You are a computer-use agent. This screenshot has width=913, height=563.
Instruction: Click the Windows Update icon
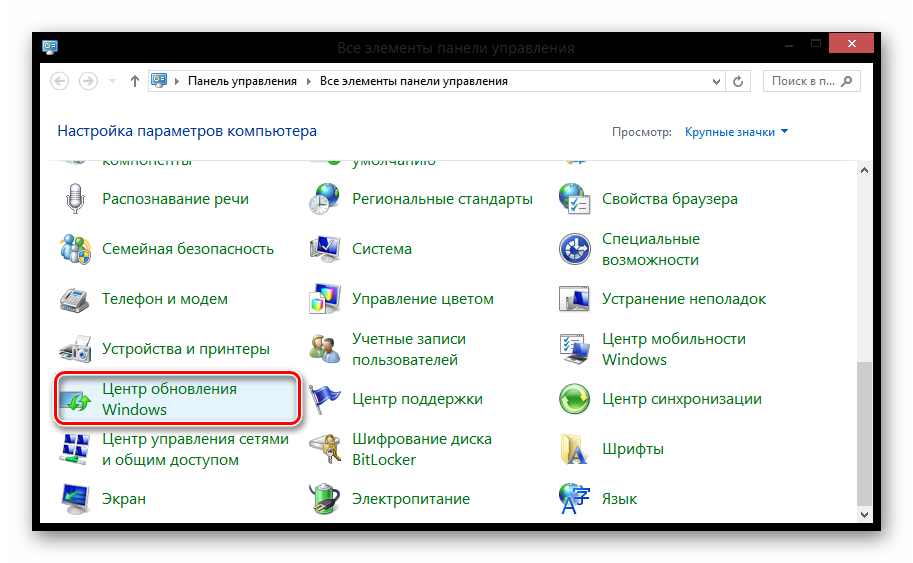click(76, 399)
